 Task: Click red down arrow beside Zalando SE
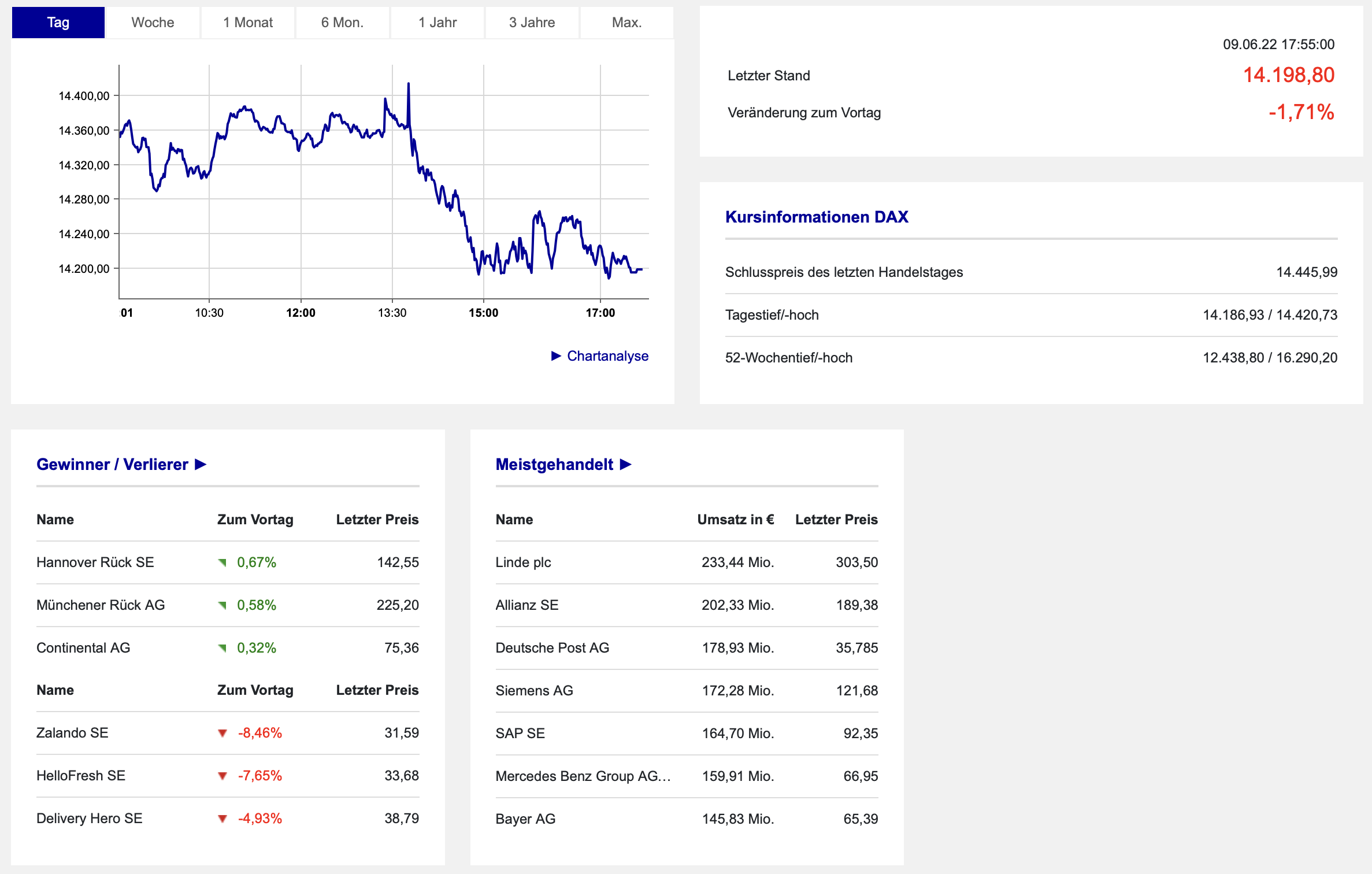(223, 734)
